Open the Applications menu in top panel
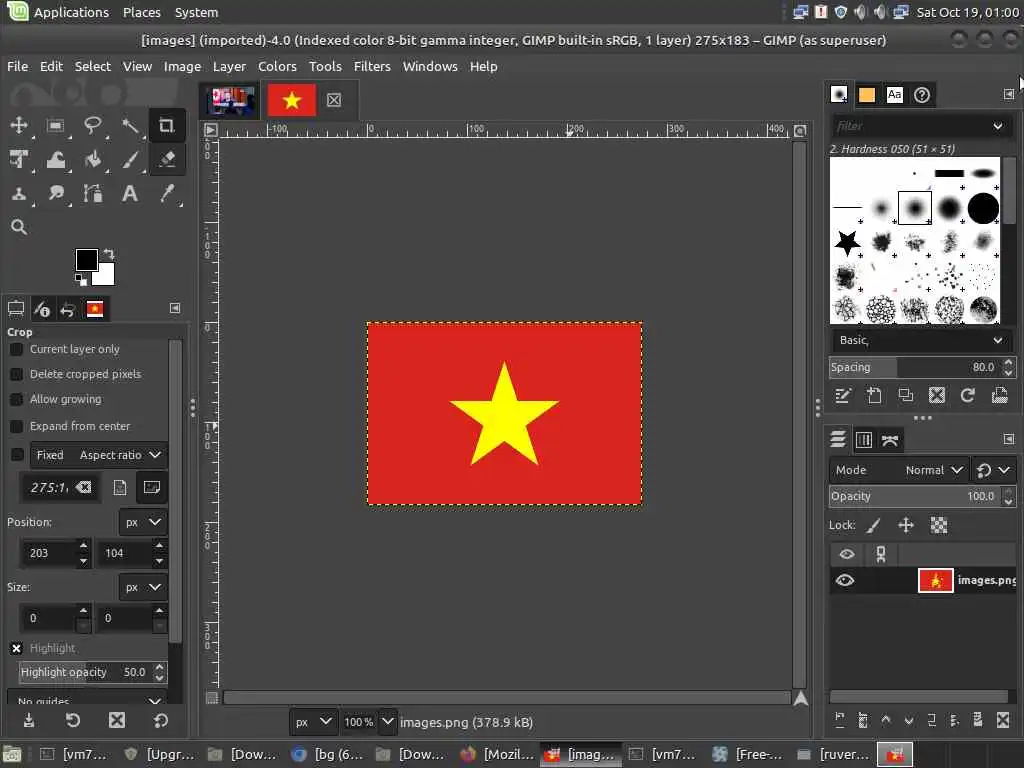The width and height of the screenshot is (1024, 768). pyautogui.click(x=71, y=12)
